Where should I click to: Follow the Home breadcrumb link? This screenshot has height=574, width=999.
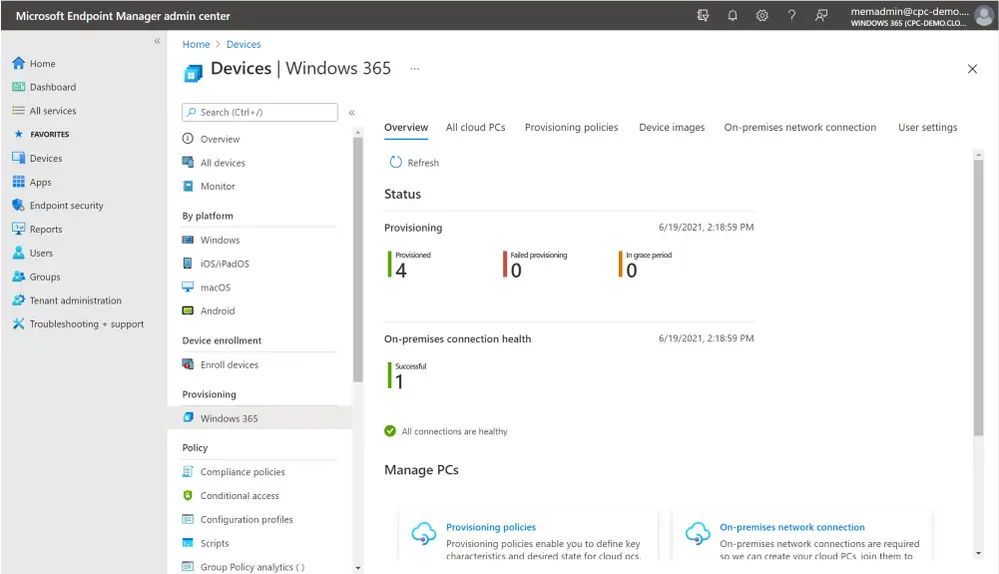point(196,44)
